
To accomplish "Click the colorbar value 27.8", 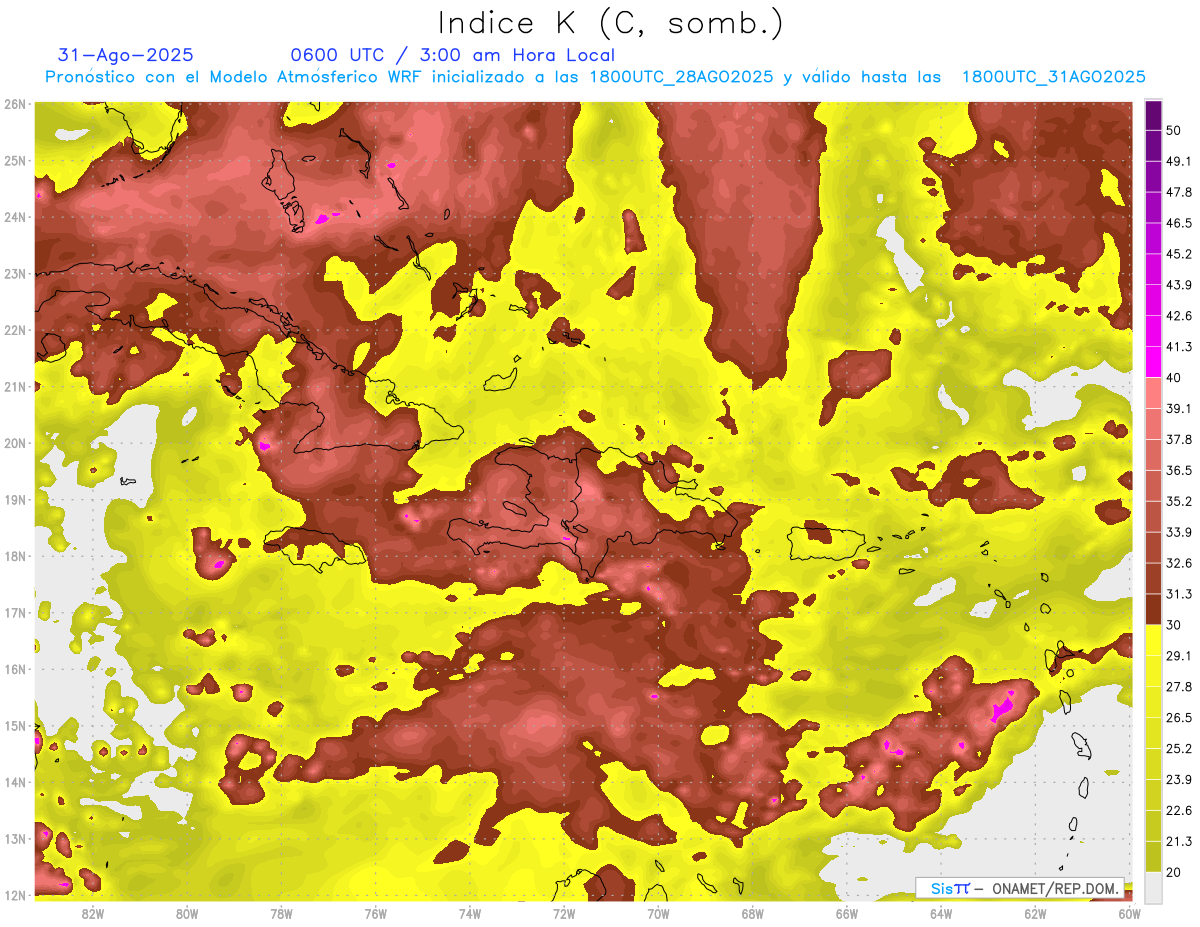I will 1179,687.
